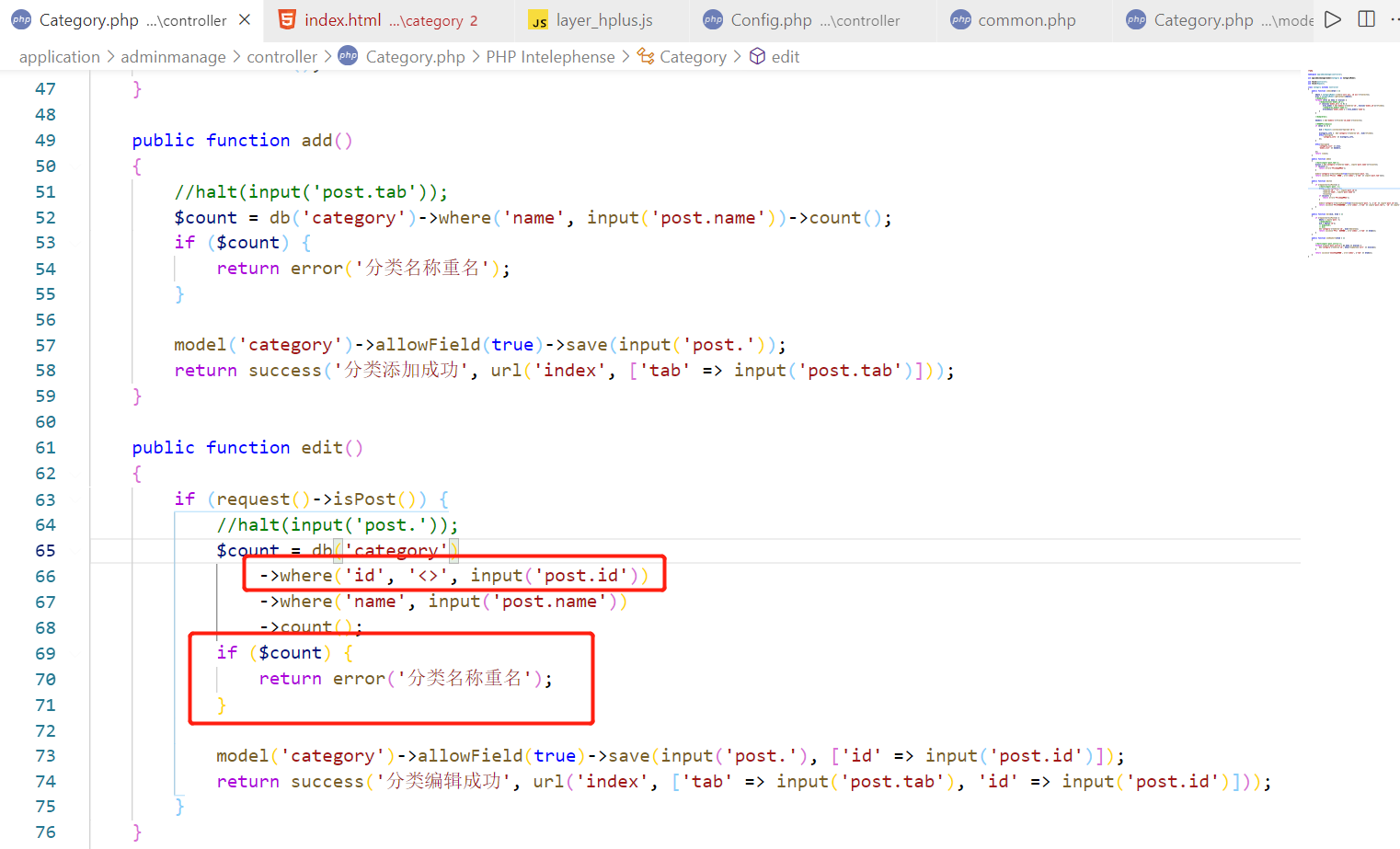Click the HTML5 icon on index.html tab

(287, 19)
